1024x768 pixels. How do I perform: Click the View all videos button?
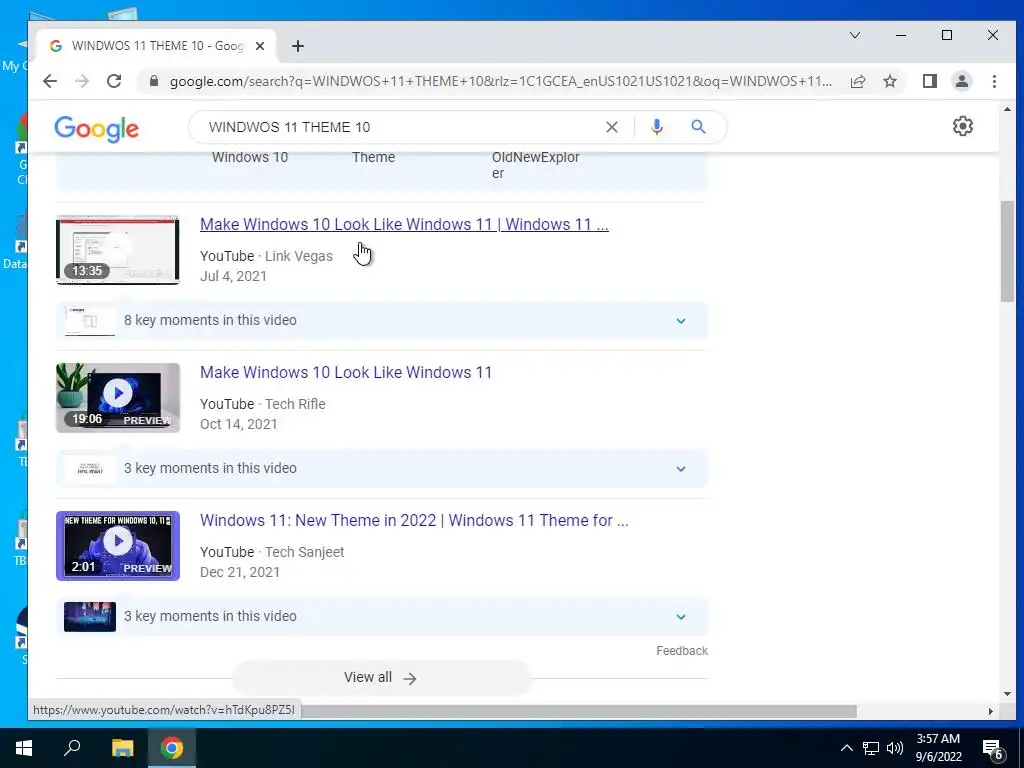(x=381, y=678)
